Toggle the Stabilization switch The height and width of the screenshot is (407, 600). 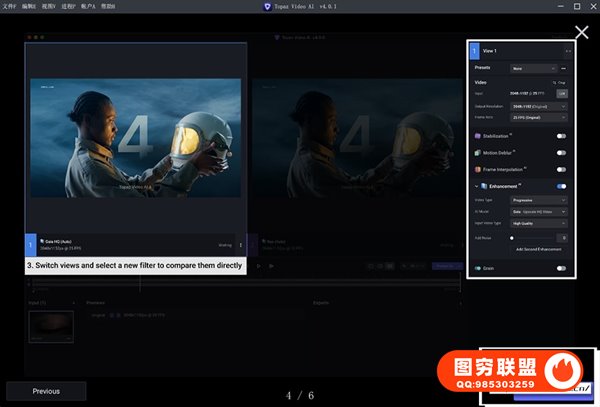coord(561,135)
